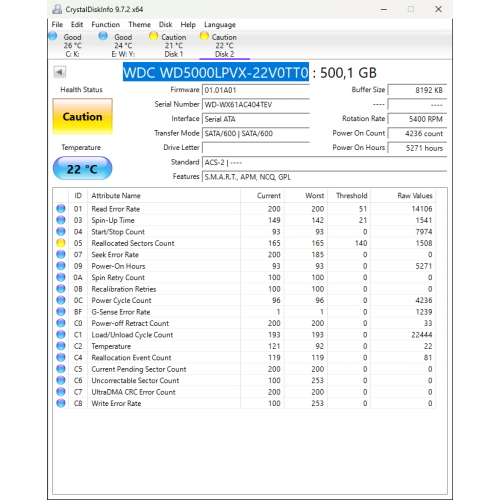Click the status icon for Load/Unload Cycle Count
This screenshot has width=500, height=500.
point(61,334)
